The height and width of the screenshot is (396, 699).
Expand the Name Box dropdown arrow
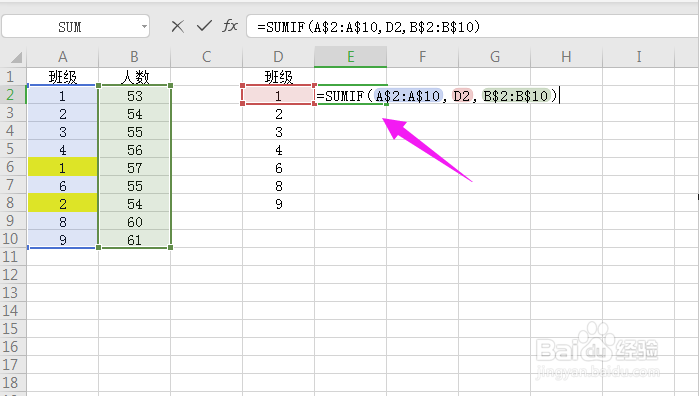pos(144,27)
